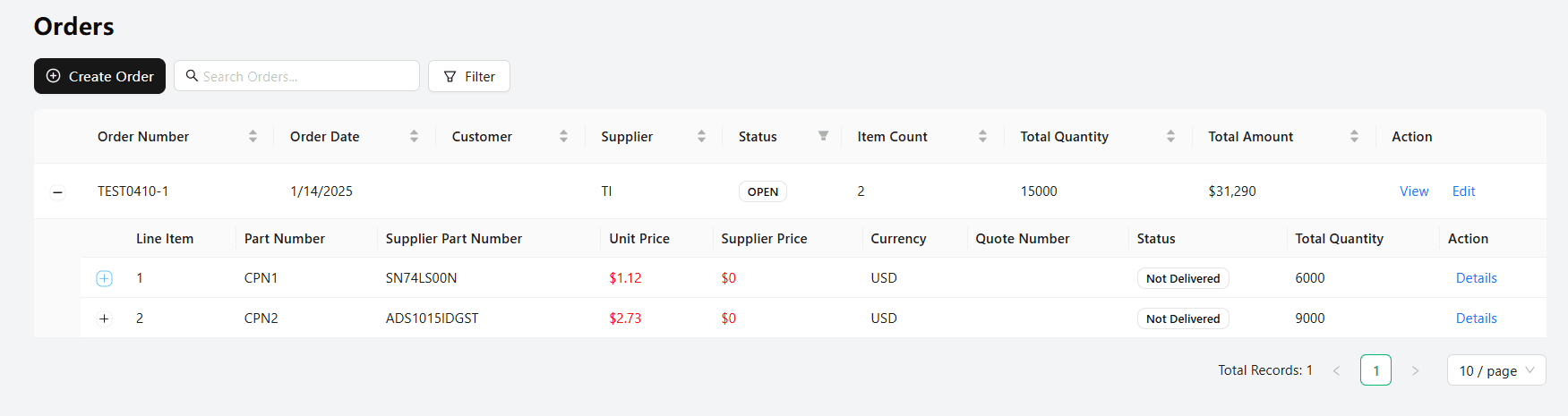This screenshot has height=416, width=1568.
Task: Sort by Item Count arrows
Action: 982,137
